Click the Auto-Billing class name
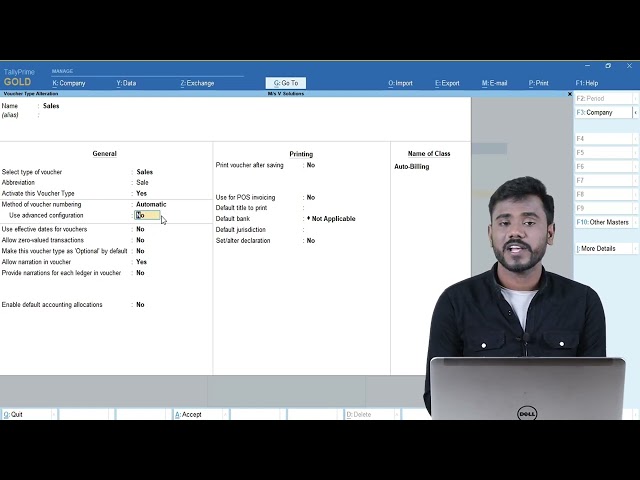The width and height of the screenshot is (640, 480). click(411, 167)
